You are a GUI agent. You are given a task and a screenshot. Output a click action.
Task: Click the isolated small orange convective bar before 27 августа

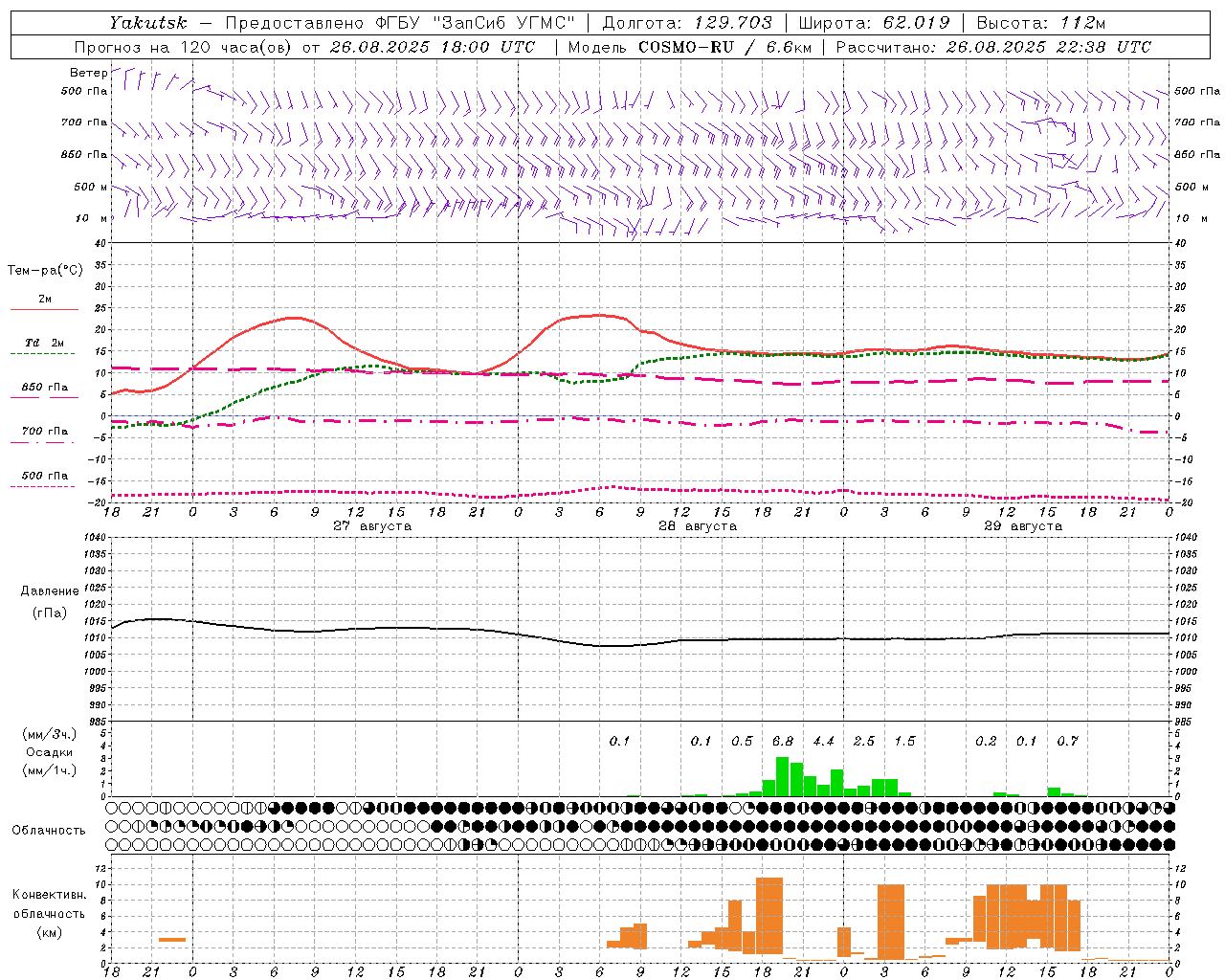172,940
